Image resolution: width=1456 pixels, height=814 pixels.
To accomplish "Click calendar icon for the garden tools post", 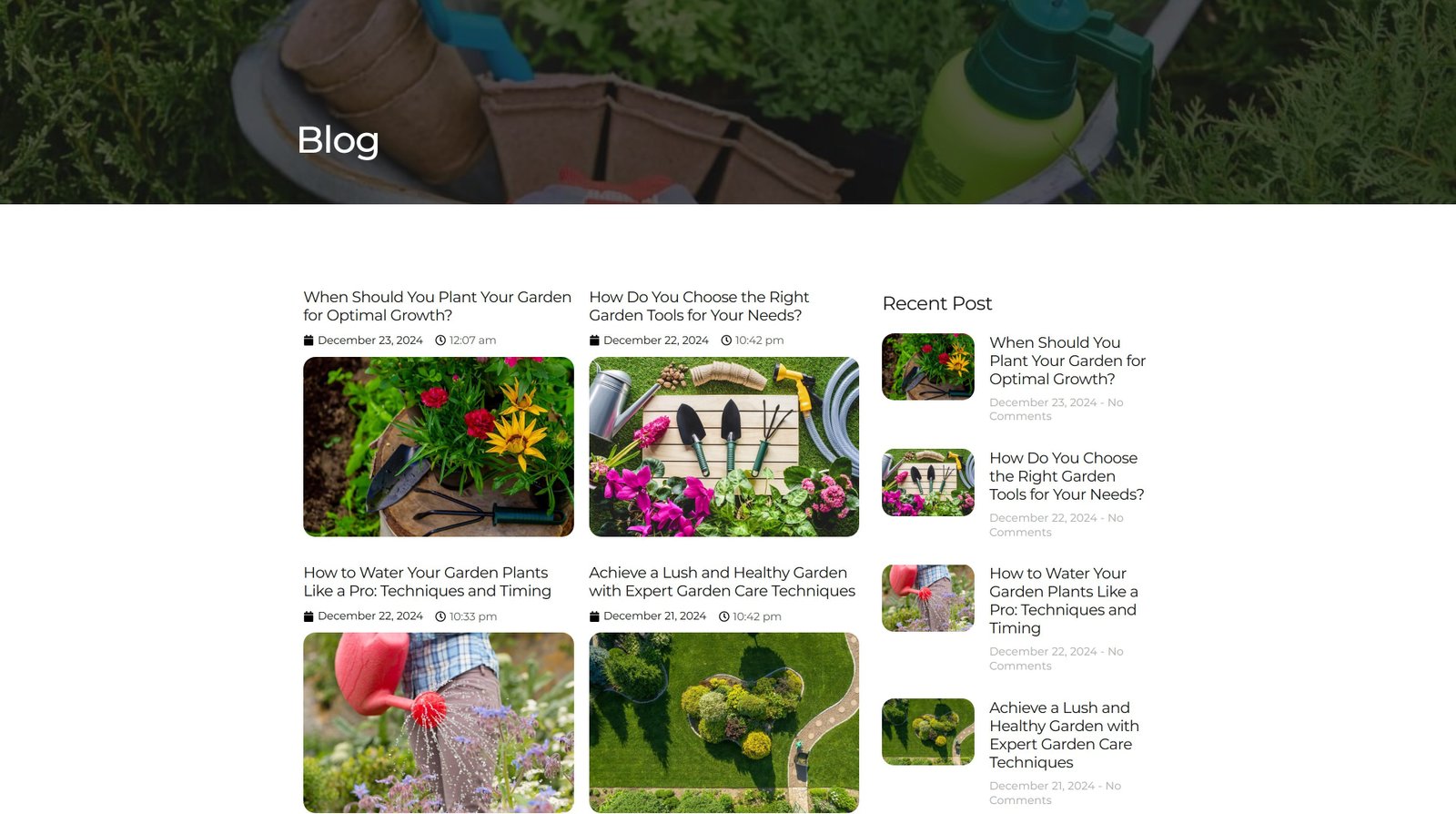I will tap(594, 341).
